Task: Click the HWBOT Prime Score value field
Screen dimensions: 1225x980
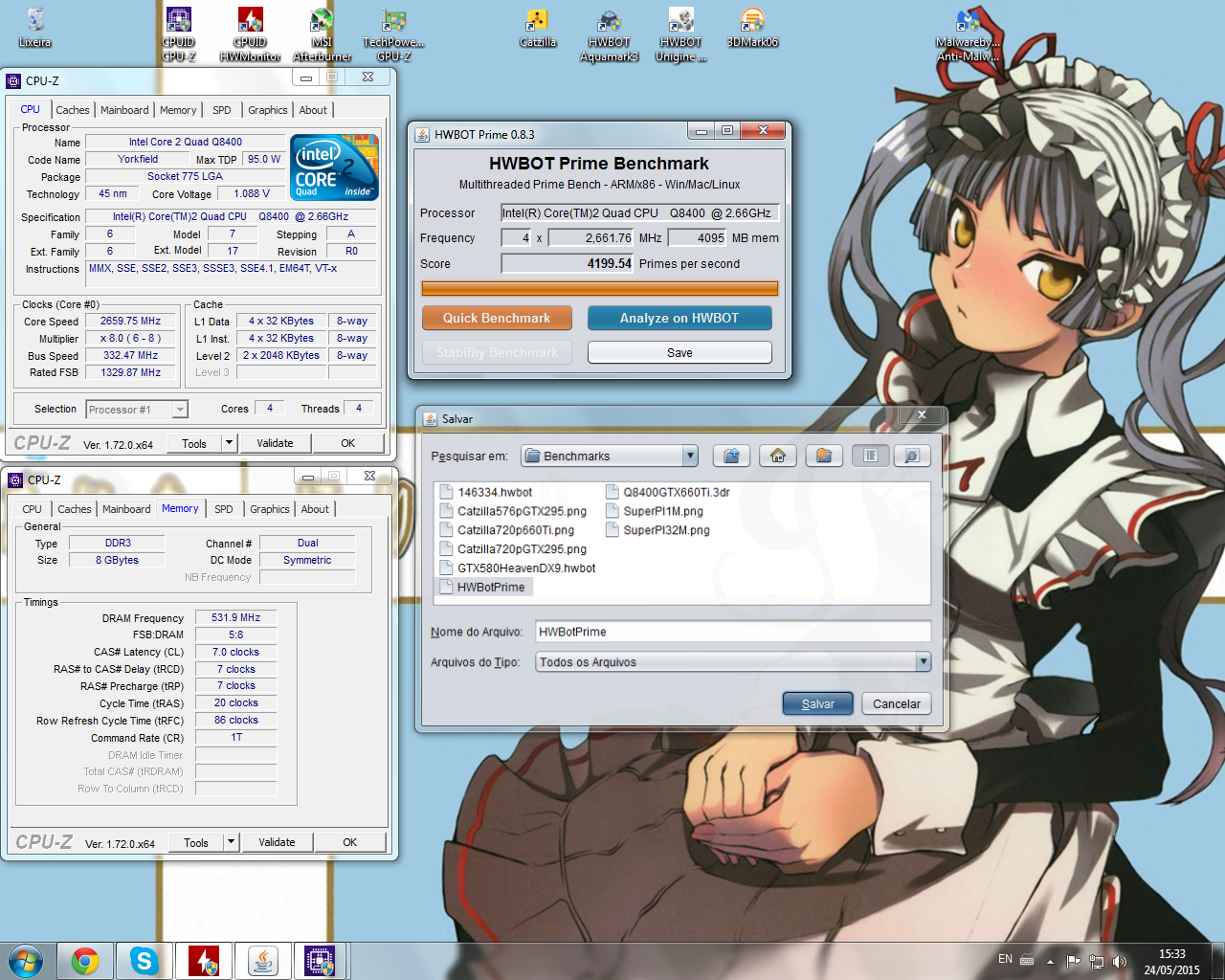Action: pos(568,263)
